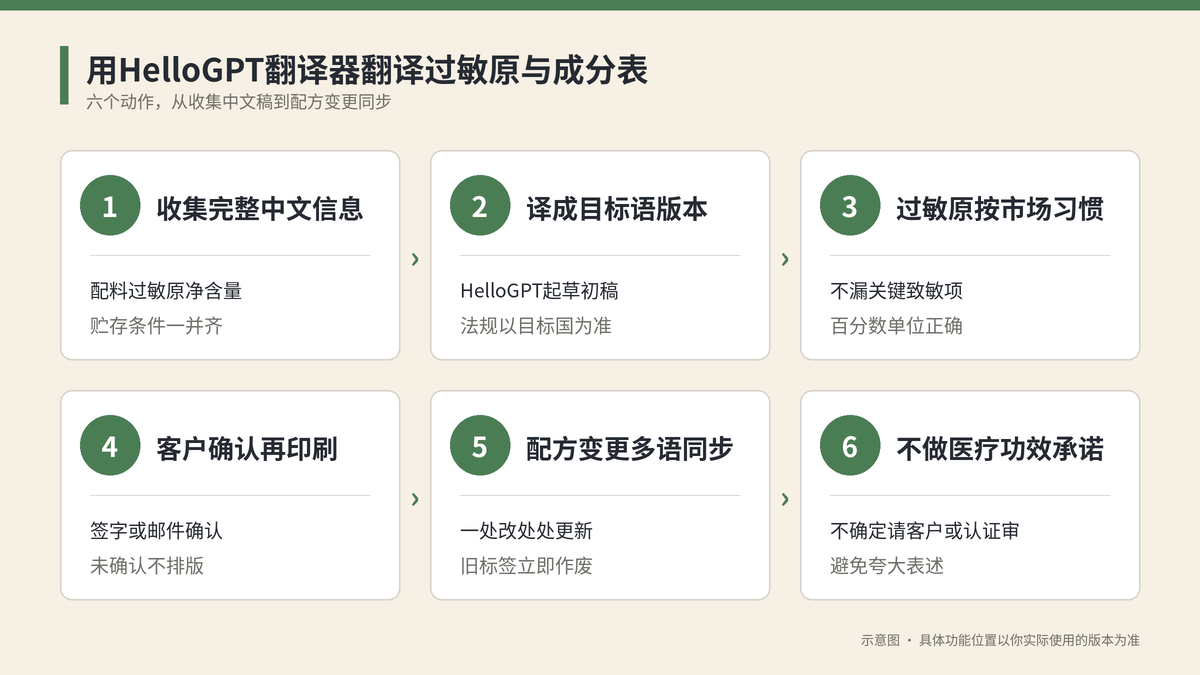1200x675 pixels.
Task: Click the line '一处改处处更新'
Action: coord(527,531)
